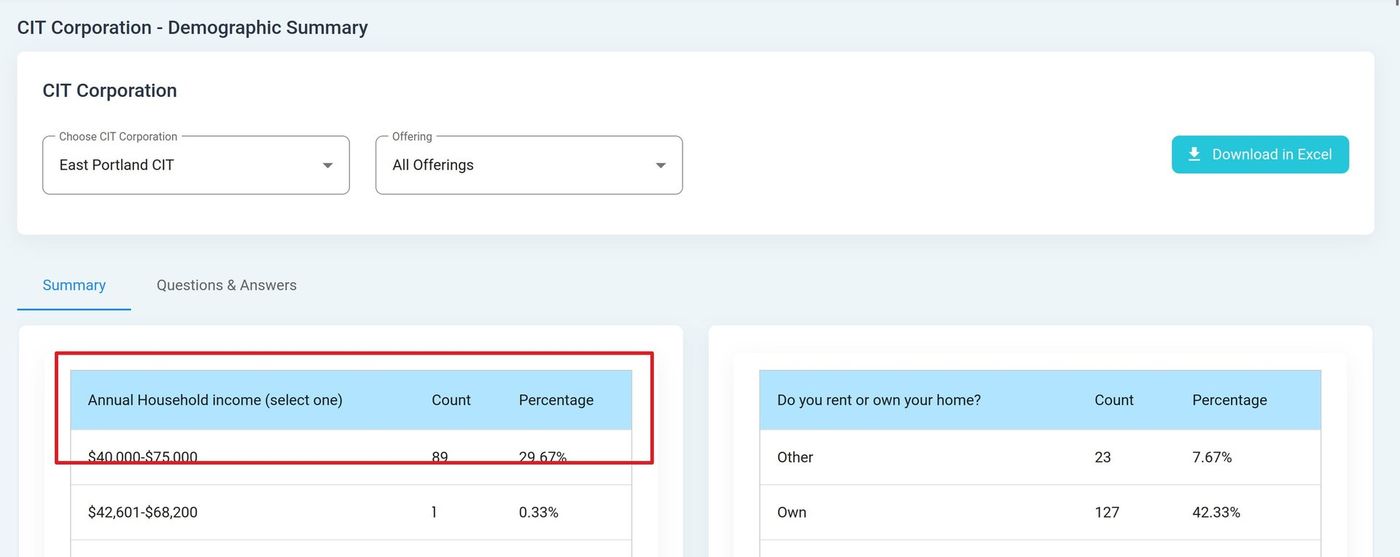Click the rent or own question header

click(x=879, y=400)
